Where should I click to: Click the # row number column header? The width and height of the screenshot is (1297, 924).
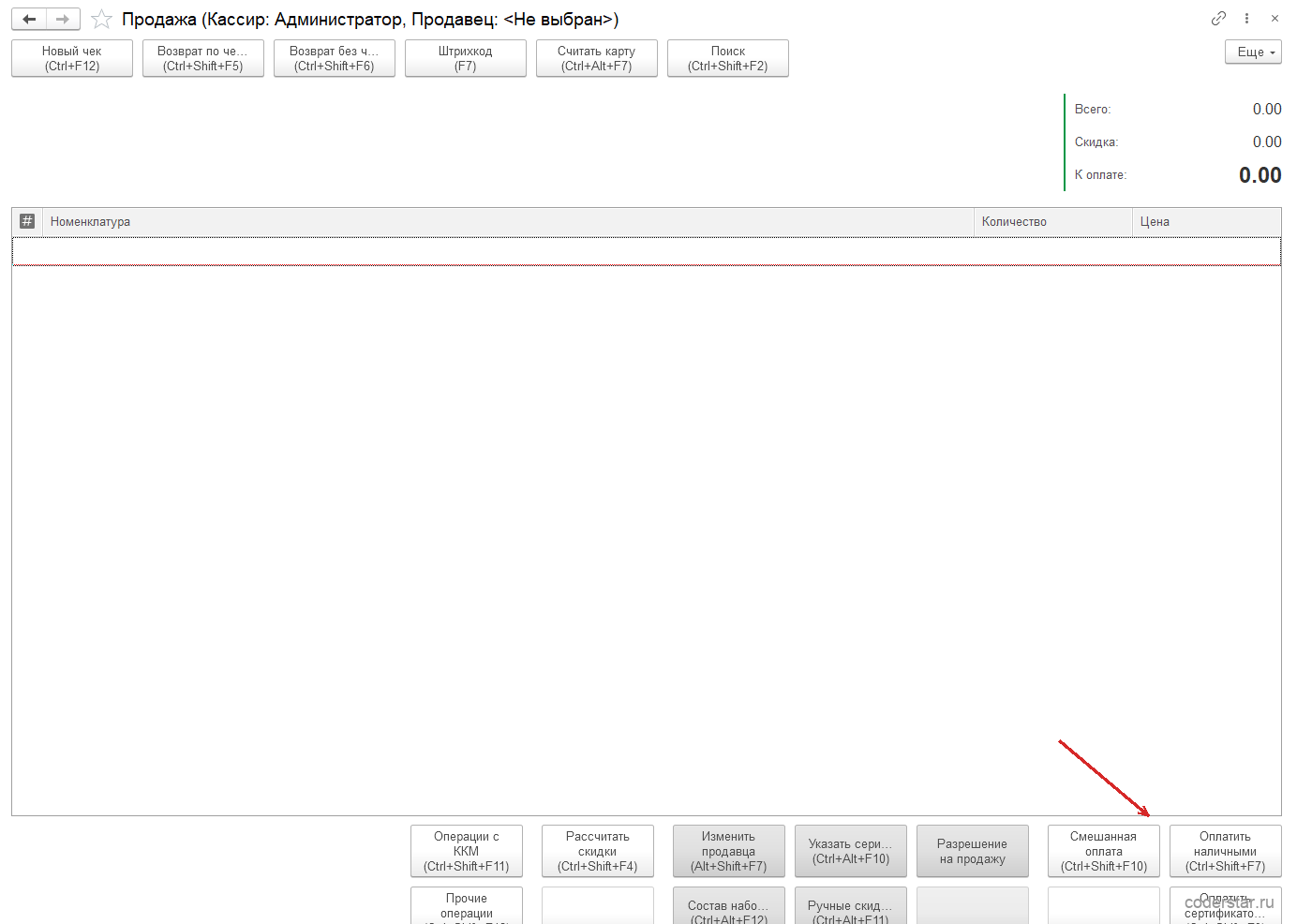coord(27,221)
